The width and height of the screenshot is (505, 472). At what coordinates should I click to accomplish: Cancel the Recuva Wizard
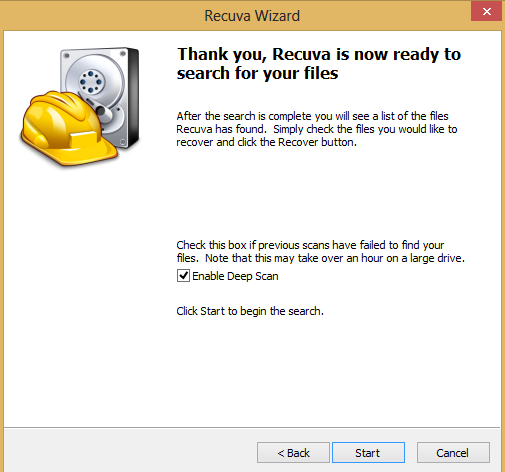(453, 452)
